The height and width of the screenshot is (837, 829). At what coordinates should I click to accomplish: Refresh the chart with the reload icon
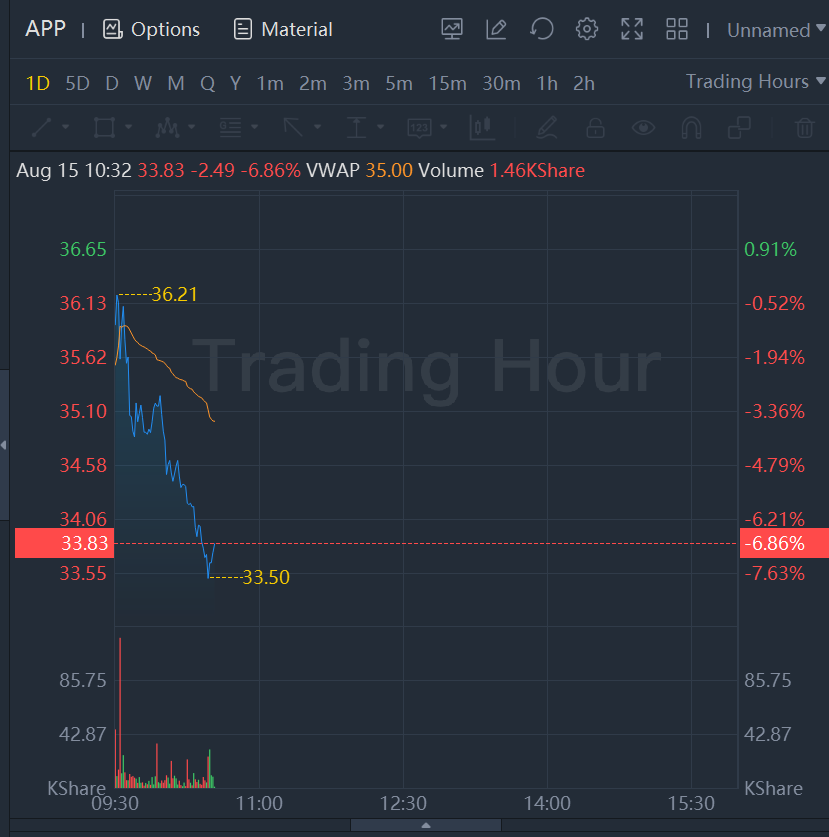542,29
